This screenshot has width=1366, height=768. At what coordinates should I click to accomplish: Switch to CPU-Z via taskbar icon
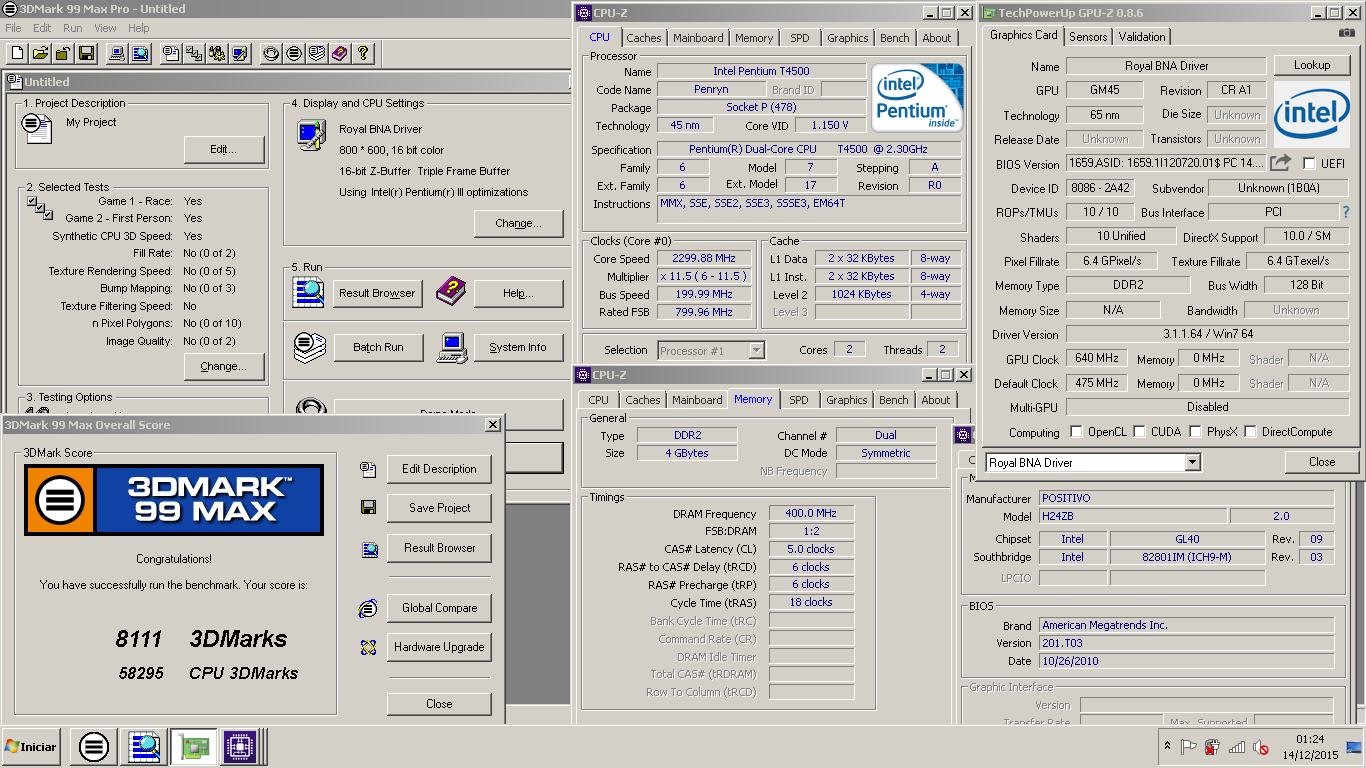coord(241,746)
